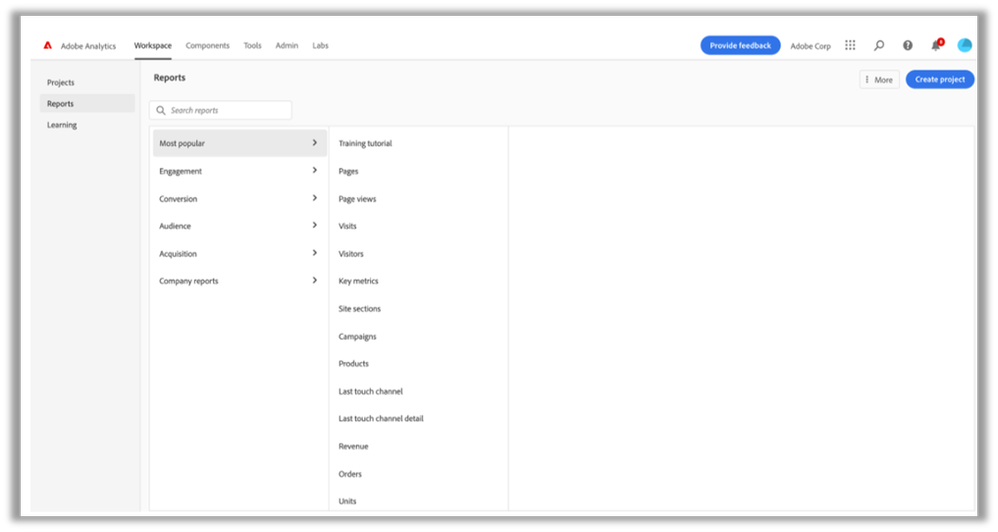Expand the Engagement category chevron
Image resolution: width=998 pixels, height=532 pixels.
(314, 171)
